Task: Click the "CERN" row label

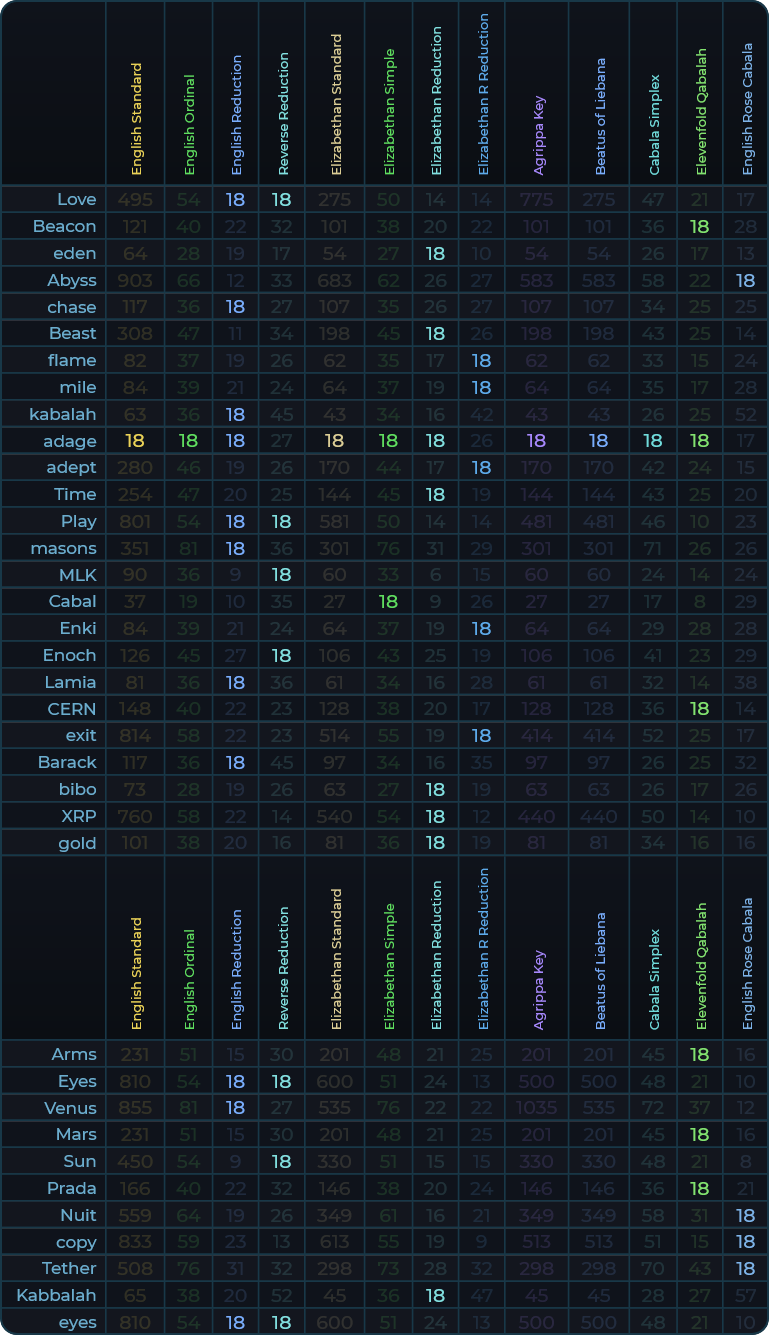Action: tap(72, 709)
